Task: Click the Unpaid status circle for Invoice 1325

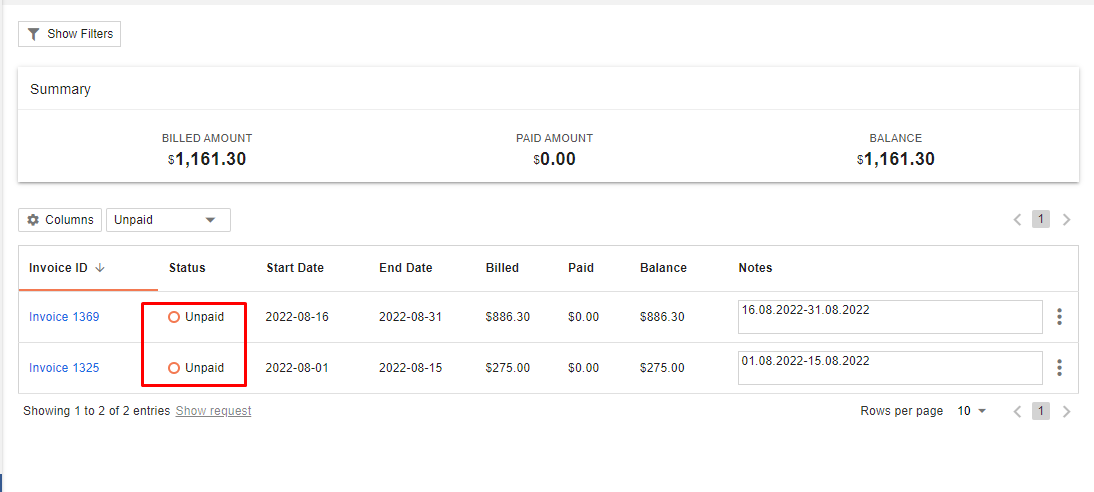Action: click(174, 368)
